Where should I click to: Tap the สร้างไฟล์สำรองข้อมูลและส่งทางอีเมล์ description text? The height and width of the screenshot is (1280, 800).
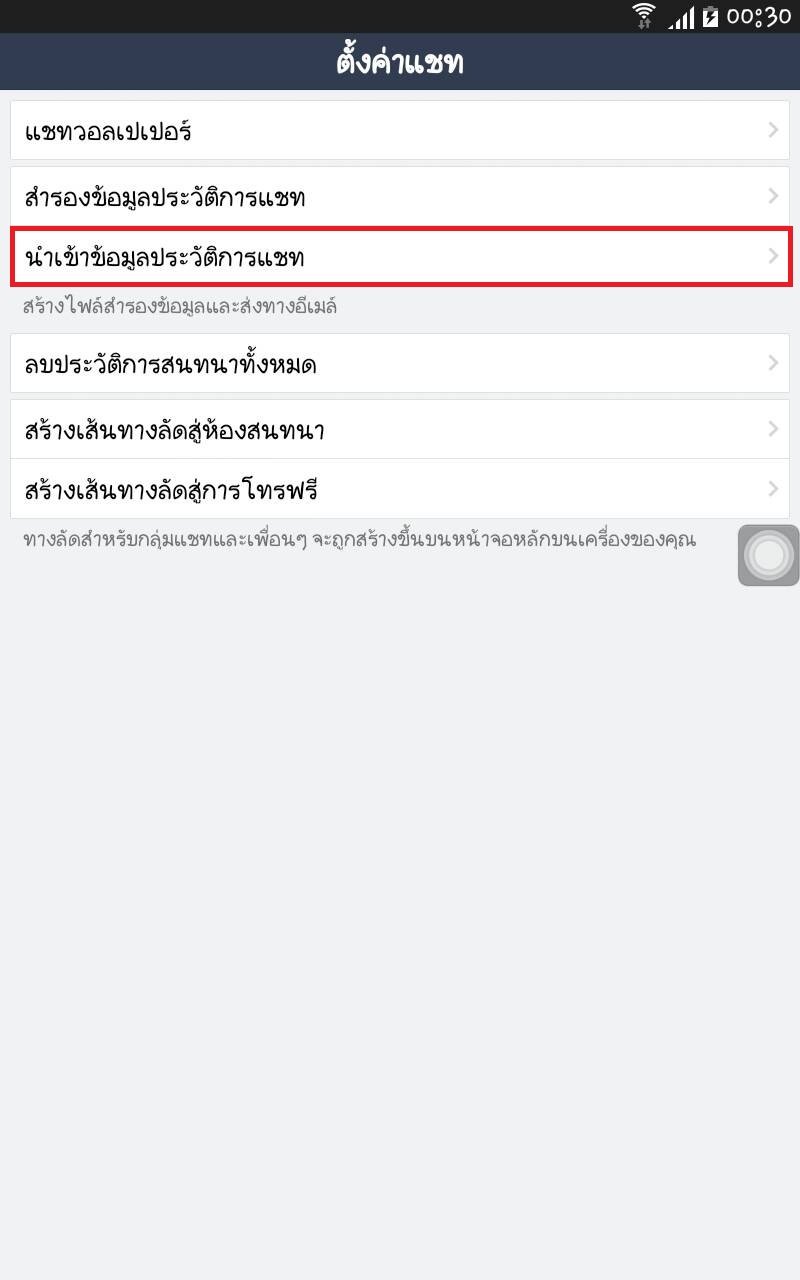(180, 306)
